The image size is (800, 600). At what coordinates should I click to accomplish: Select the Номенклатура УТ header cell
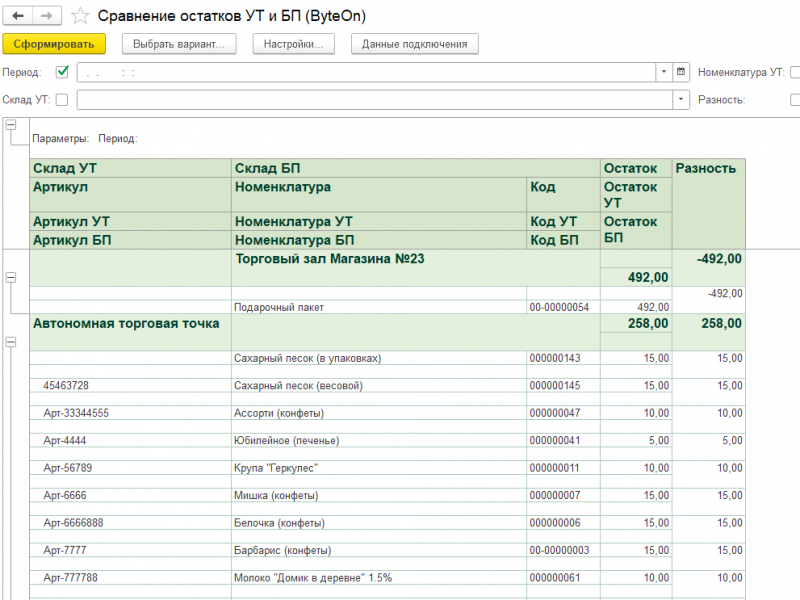379,221
